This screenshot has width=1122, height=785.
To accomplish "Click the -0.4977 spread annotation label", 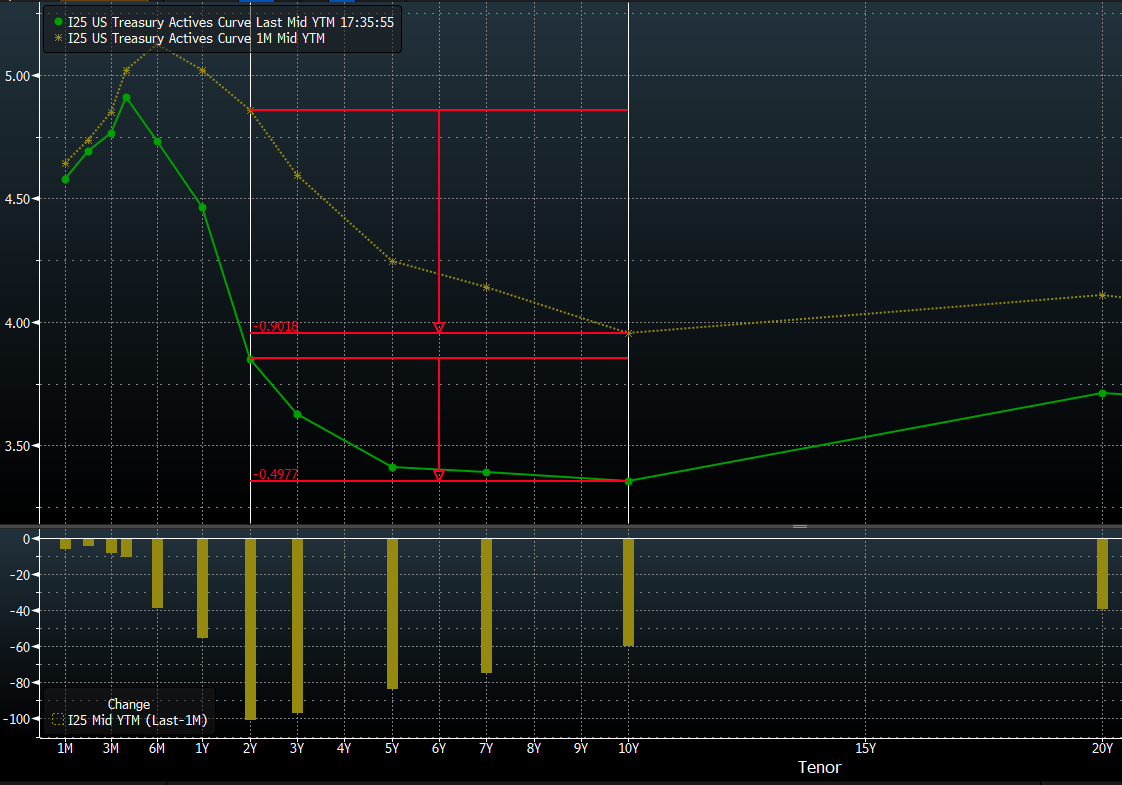I will (x=275, y=474).
